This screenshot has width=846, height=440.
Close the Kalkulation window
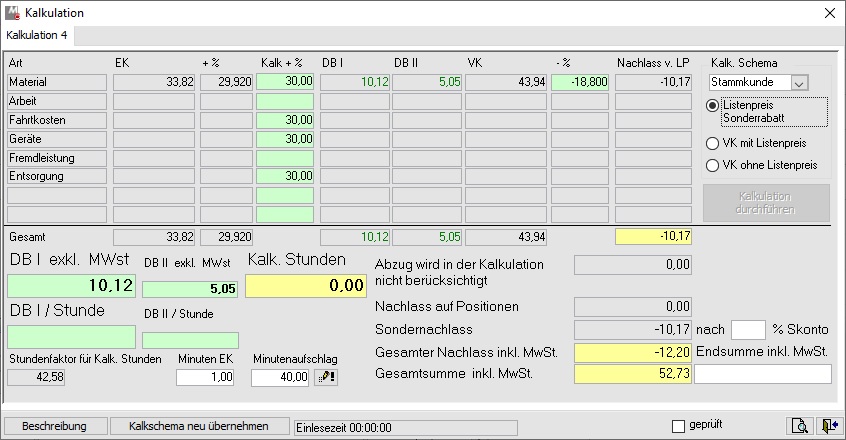(828, 13)
